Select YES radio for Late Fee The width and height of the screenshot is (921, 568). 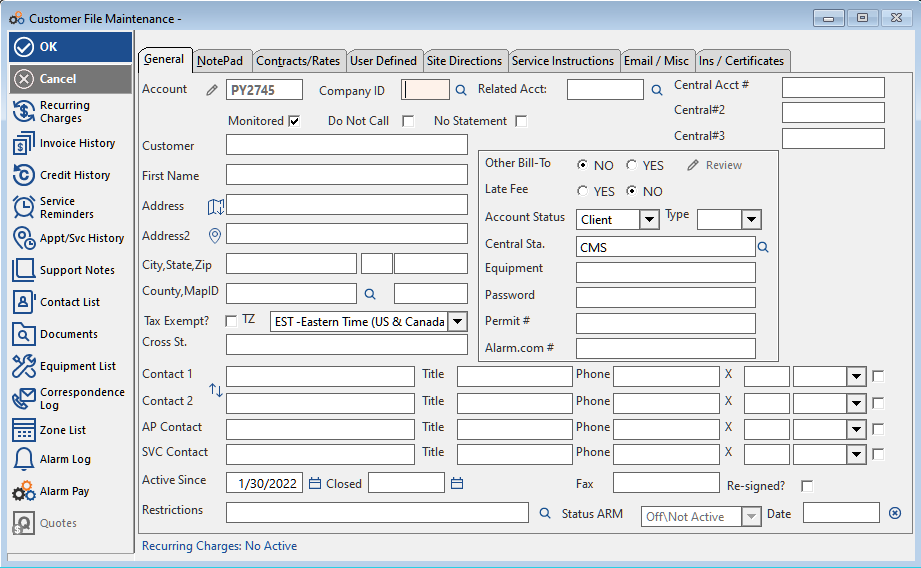583,191
